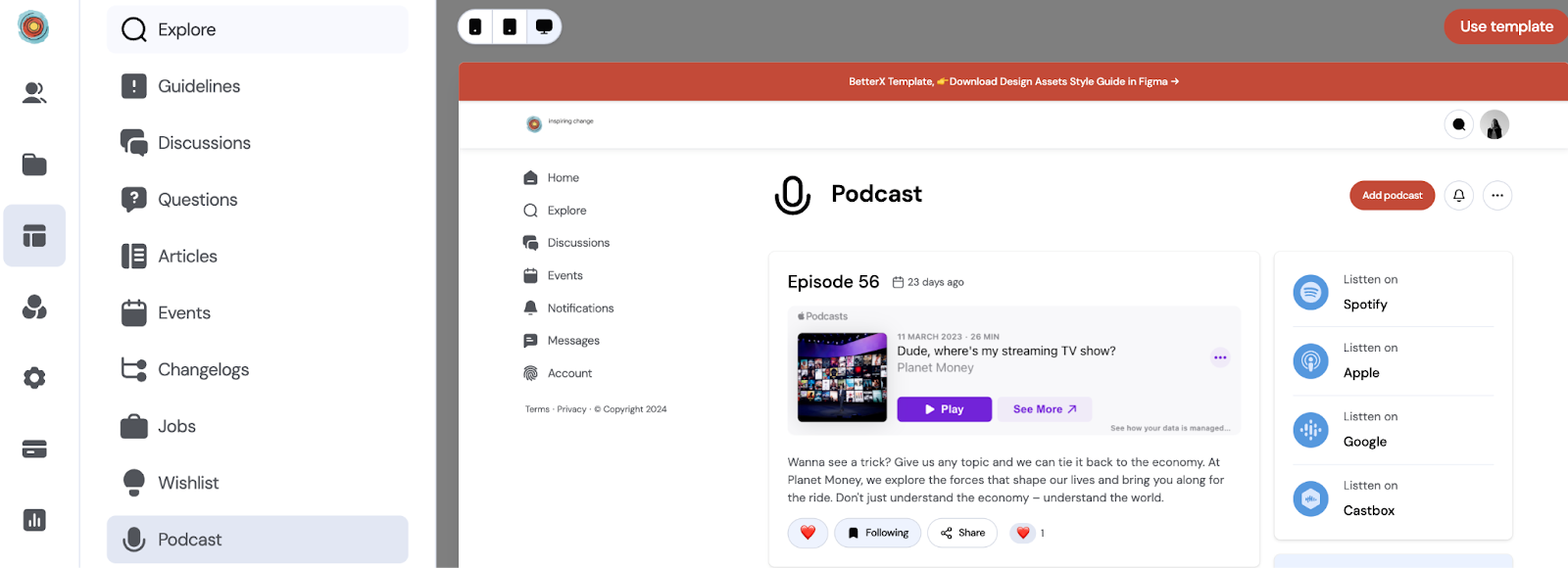Click the 'Planet Money' show name
Viewport: 1568px width, 568px height.
[x=936, y=368]
